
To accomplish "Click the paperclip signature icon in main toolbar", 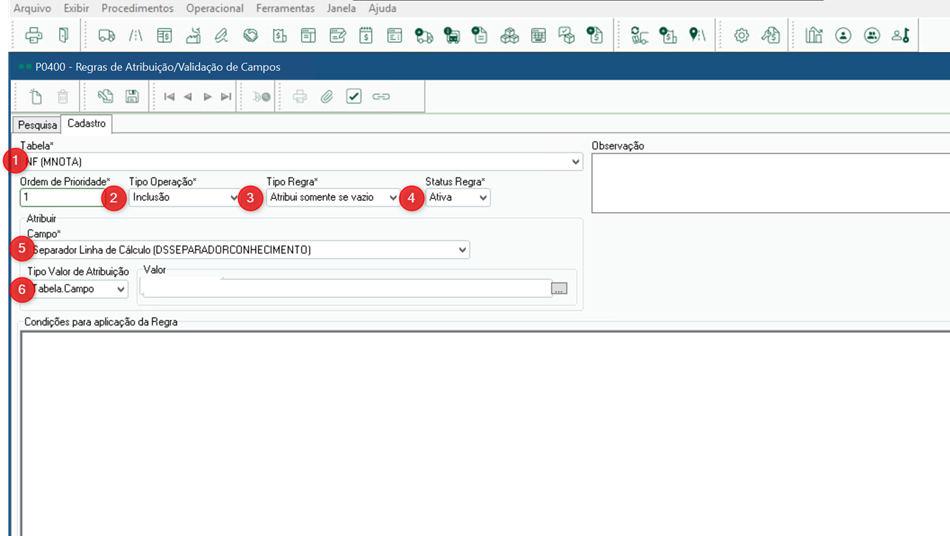I will tap(221, 36).
